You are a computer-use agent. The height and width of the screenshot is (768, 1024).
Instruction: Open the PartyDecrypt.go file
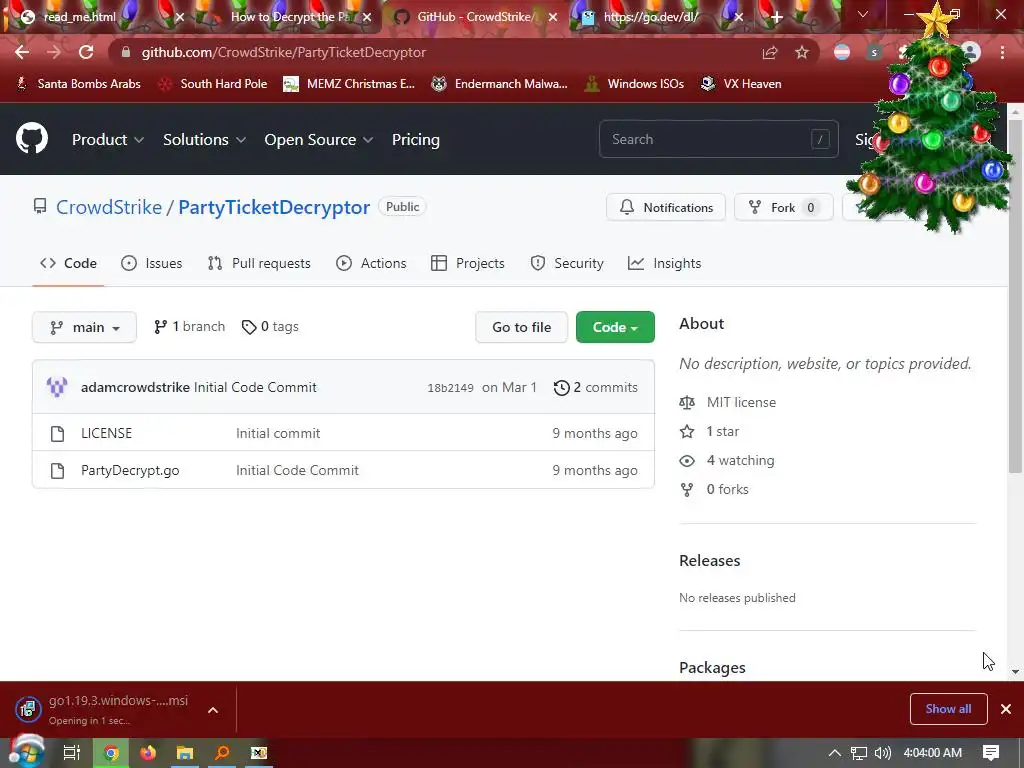(130, 470)
